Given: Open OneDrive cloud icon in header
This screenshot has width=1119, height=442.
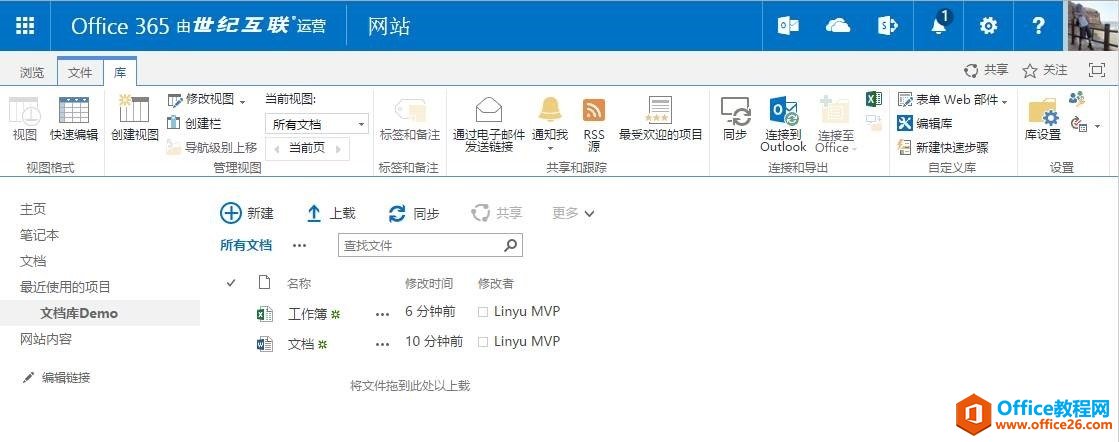Looking at the screenshot, I should (x=838, y=26).
